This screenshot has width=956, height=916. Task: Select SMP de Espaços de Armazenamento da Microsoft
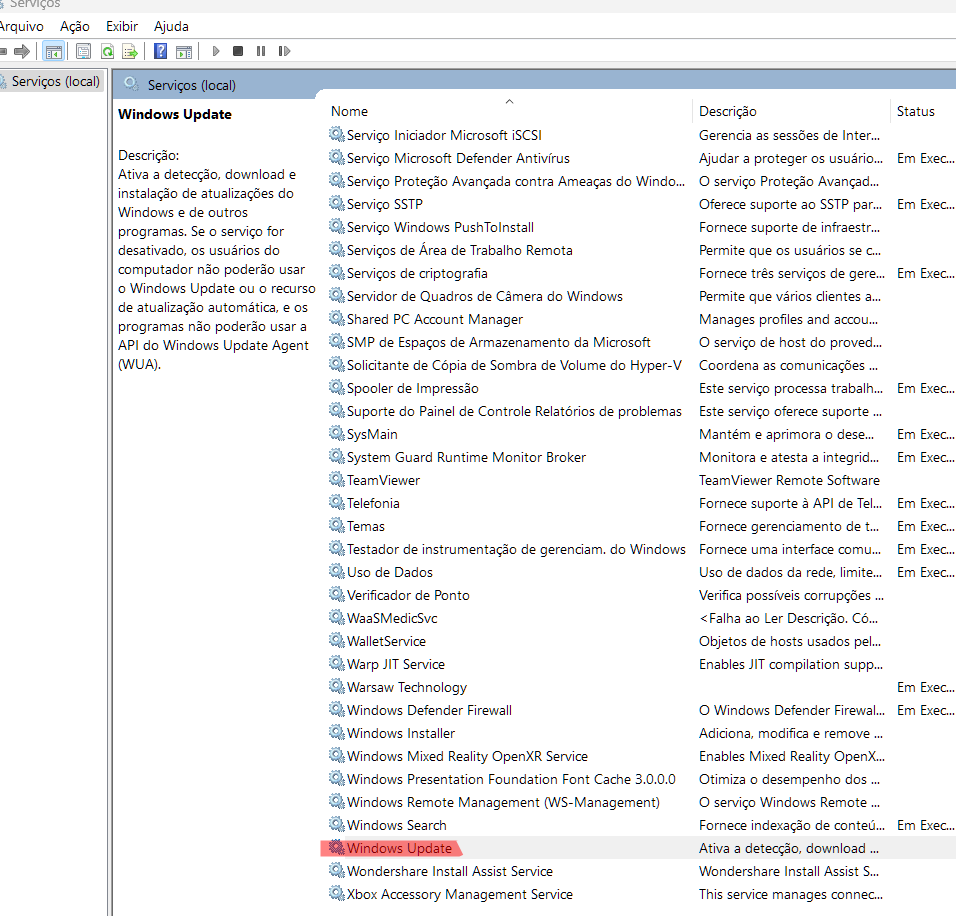click(499, 343)
